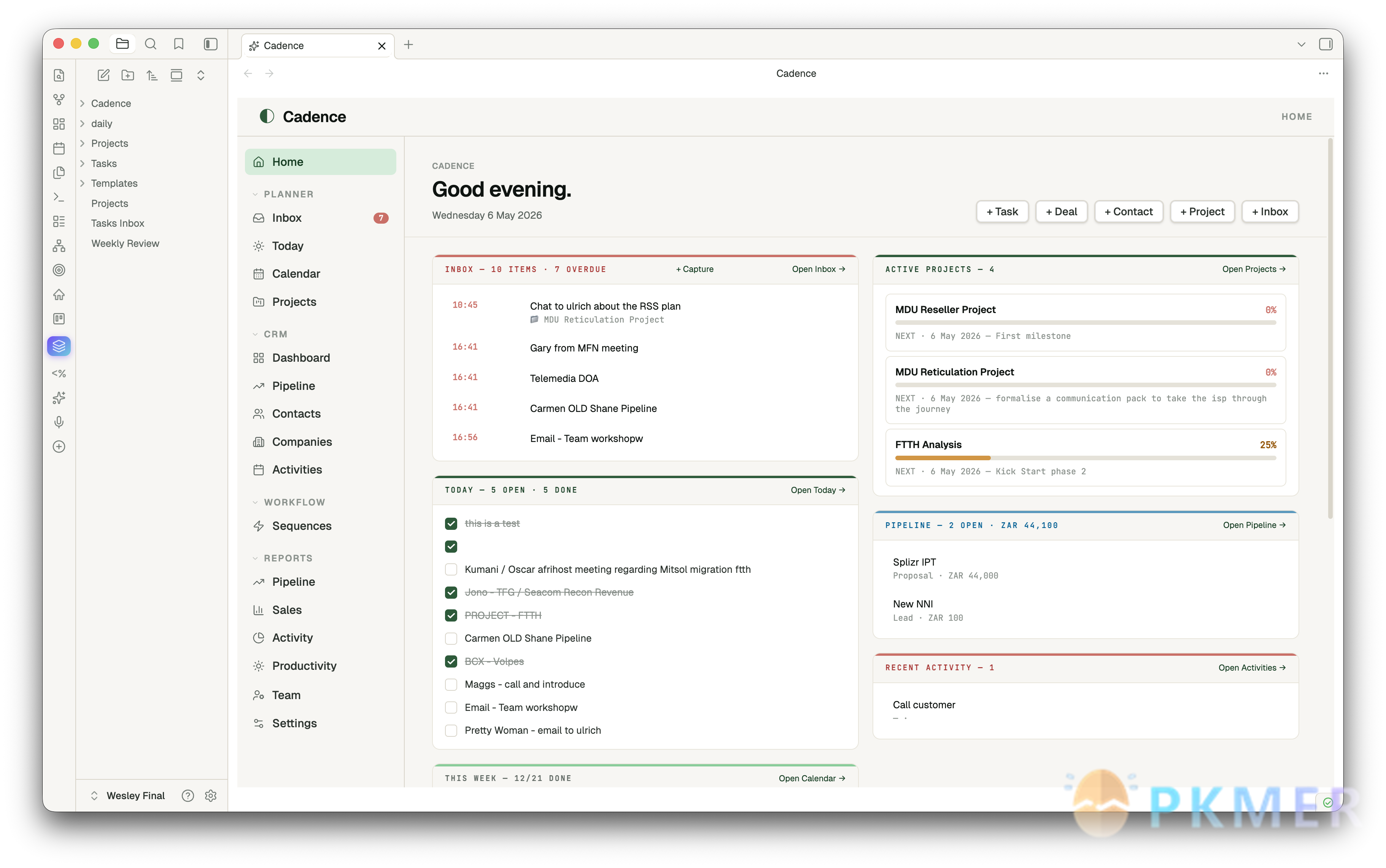Viewport: 1386px width, 868px height.
Task: Change the file sort order icon
Action: coord(151,75)
